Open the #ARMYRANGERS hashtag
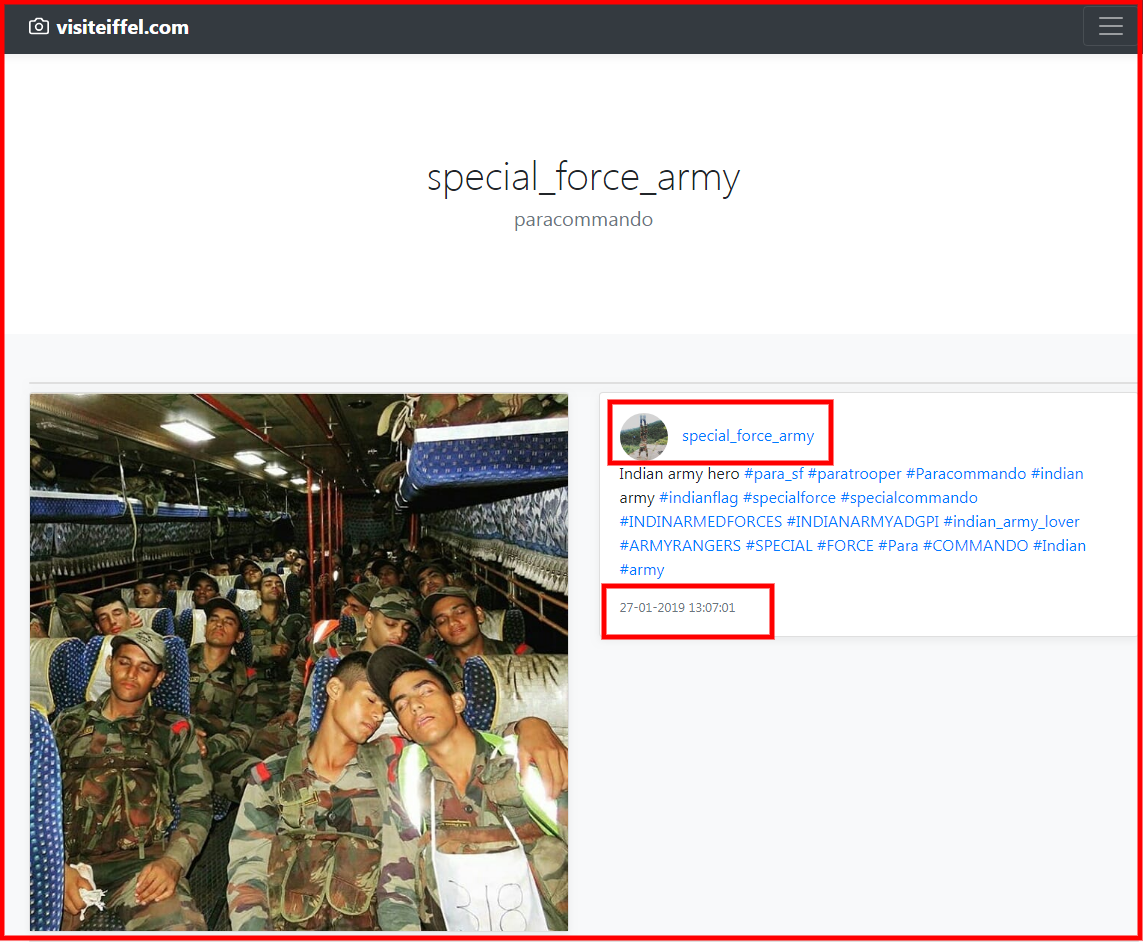 coord(680,546)
